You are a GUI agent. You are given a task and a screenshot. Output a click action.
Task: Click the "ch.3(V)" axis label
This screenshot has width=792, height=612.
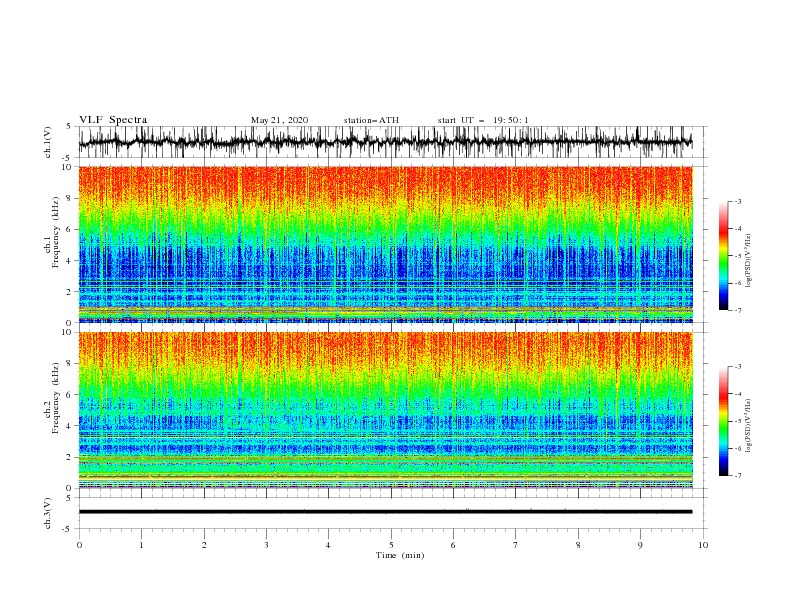click(x=48, y=513)
